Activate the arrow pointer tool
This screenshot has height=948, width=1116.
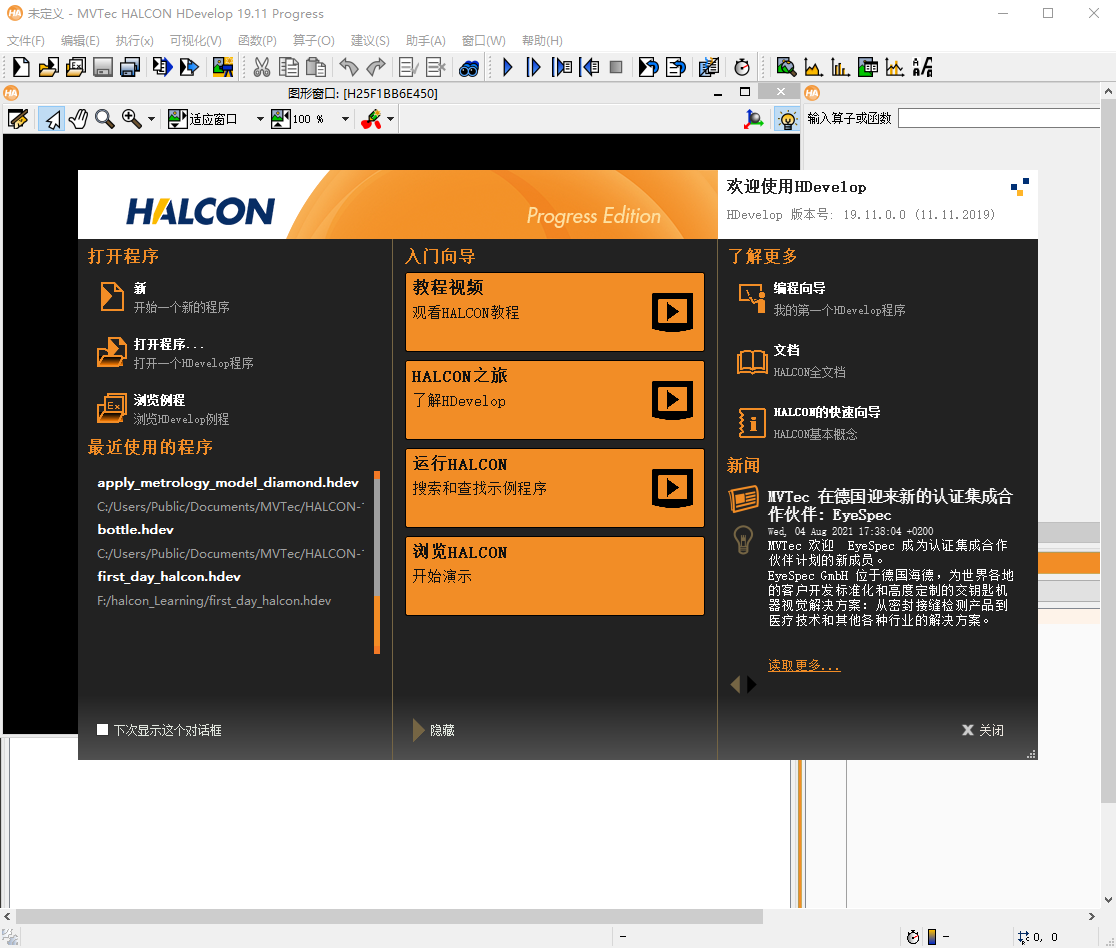point(53,118)
